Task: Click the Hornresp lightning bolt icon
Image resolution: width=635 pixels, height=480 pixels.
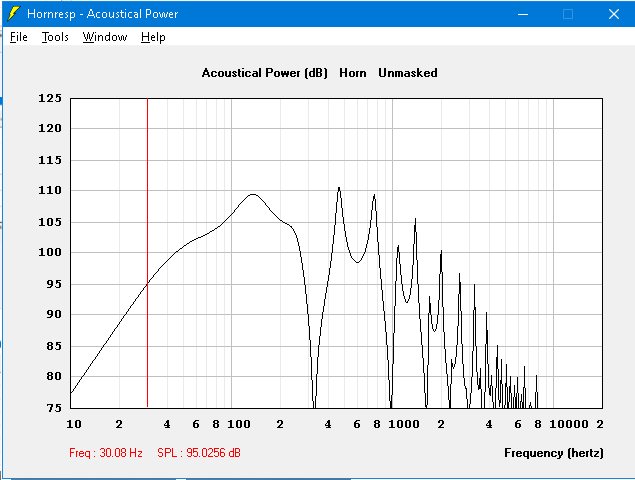Action: 13,14
